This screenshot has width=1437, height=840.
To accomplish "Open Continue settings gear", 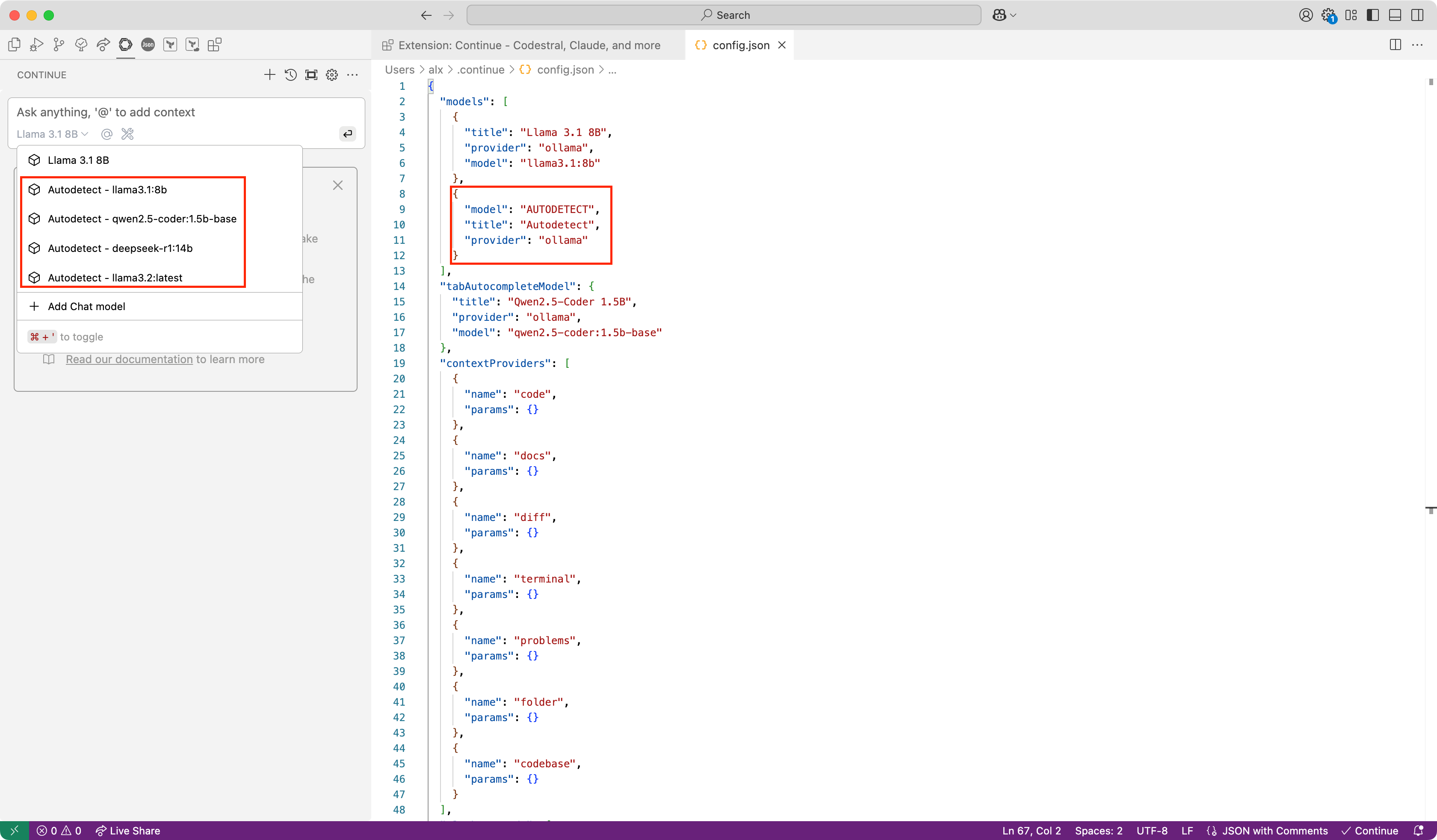I will pyautogui.click(x=332, y=75).
